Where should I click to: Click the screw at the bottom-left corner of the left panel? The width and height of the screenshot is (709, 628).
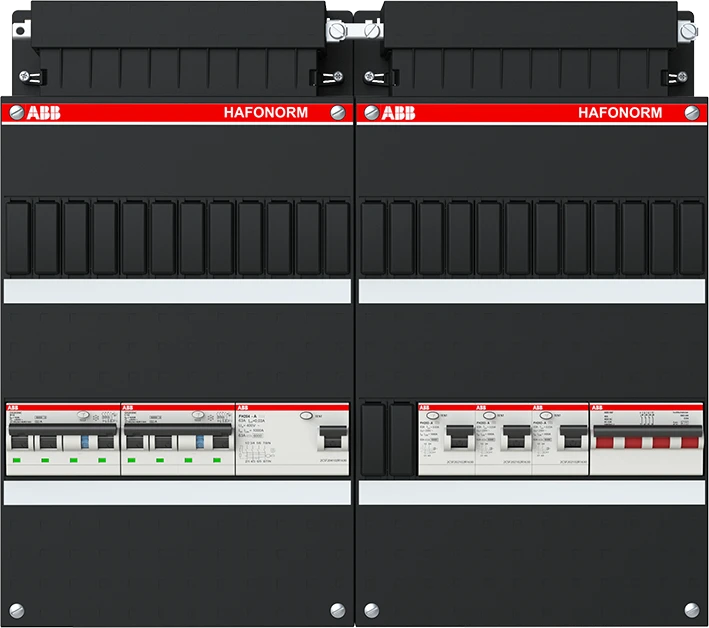17,609
